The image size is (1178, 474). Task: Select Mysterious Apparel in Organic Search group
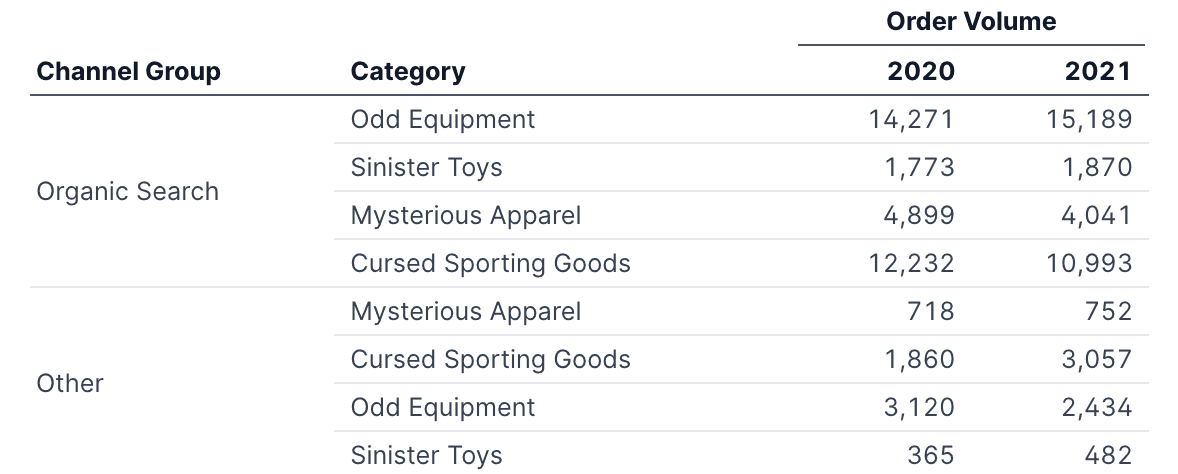(465, 215)
